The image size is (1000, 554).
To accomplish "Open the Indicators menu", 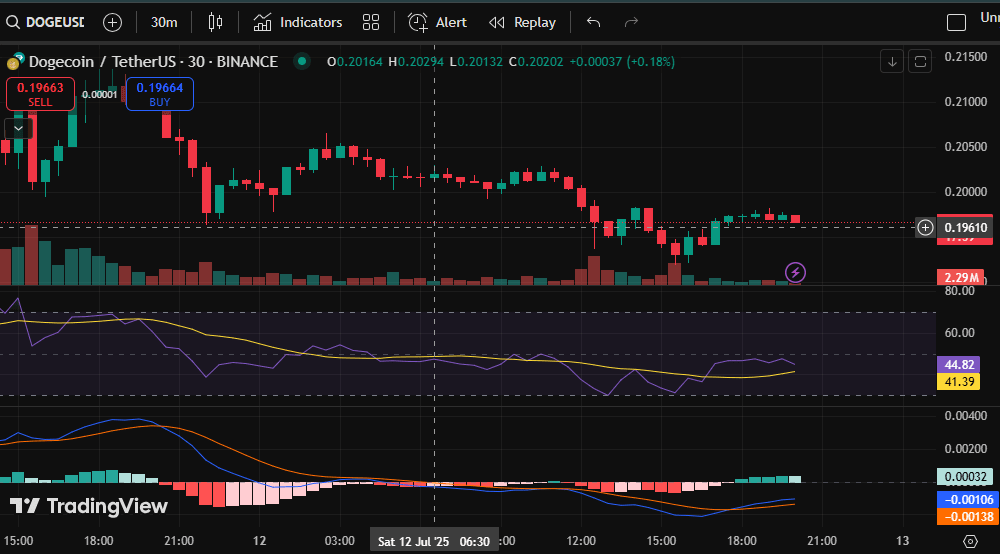I will 297,22.
